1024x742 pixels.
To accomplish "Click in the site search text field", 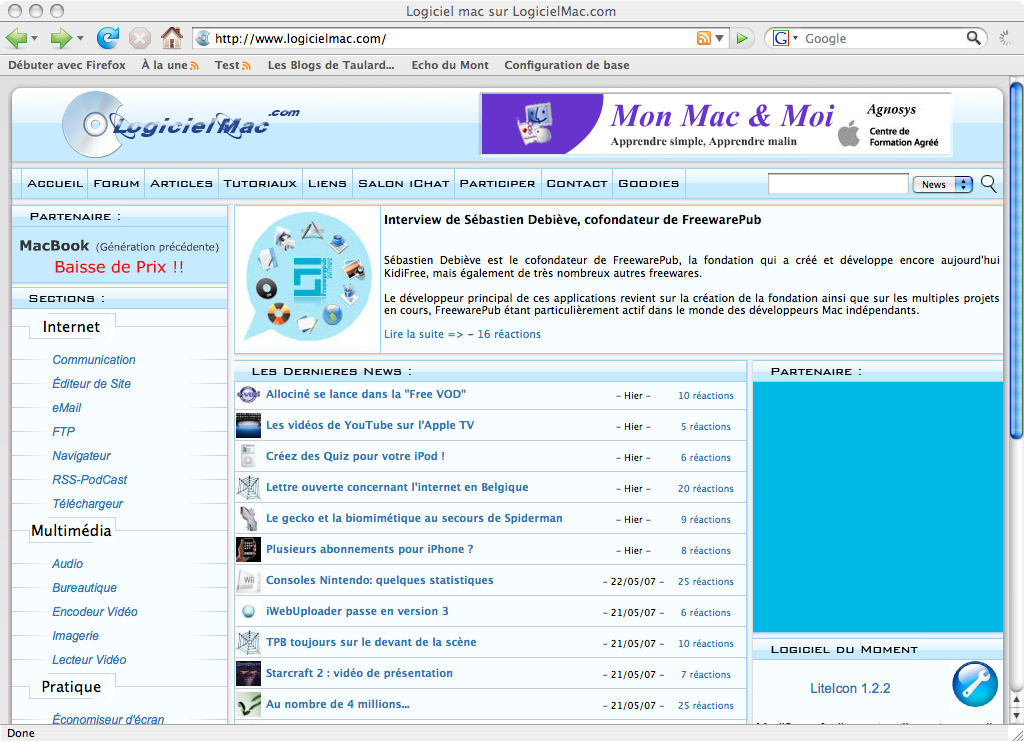I will [x=838, y=184].
